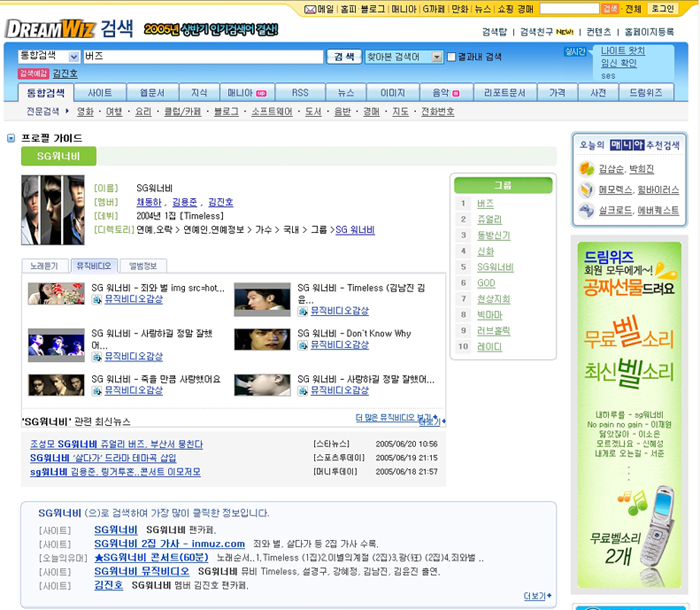Select the 앨범정보 profile tab

coord(143,266)
